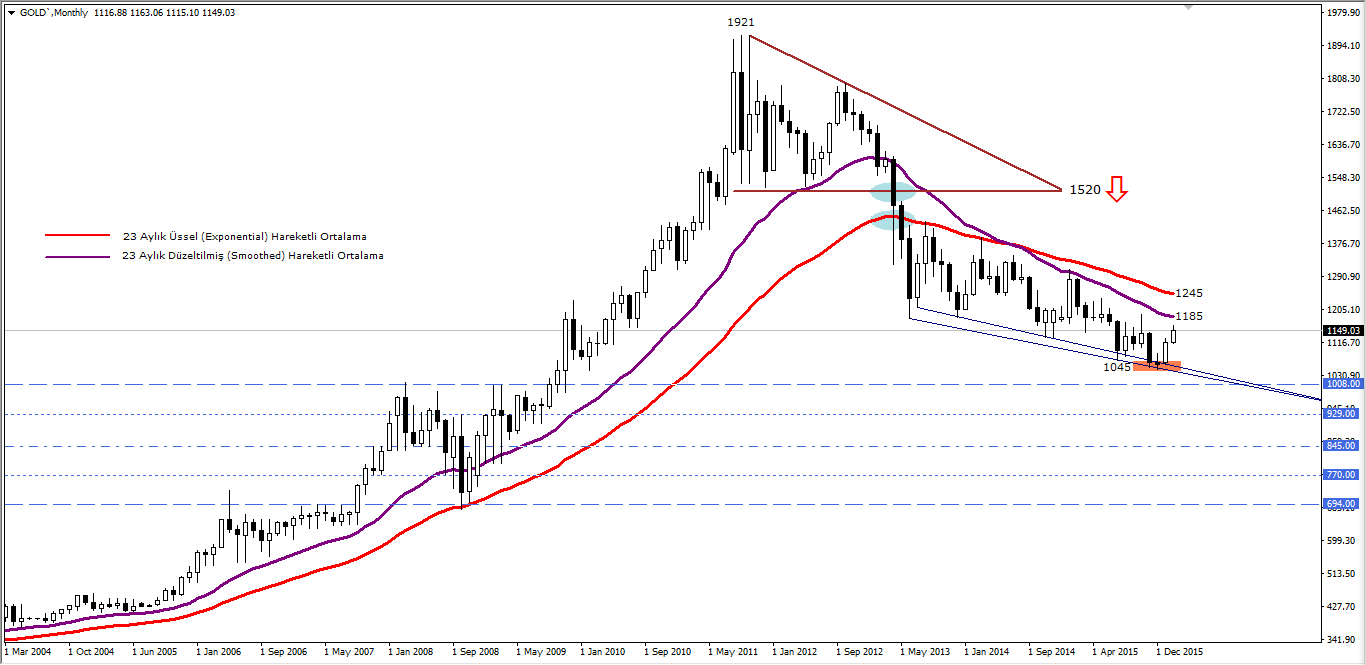Viewport: 1366px width, 665px height.
Task: Select the 1921 peak text label
Action: click(x=740, y=22)
